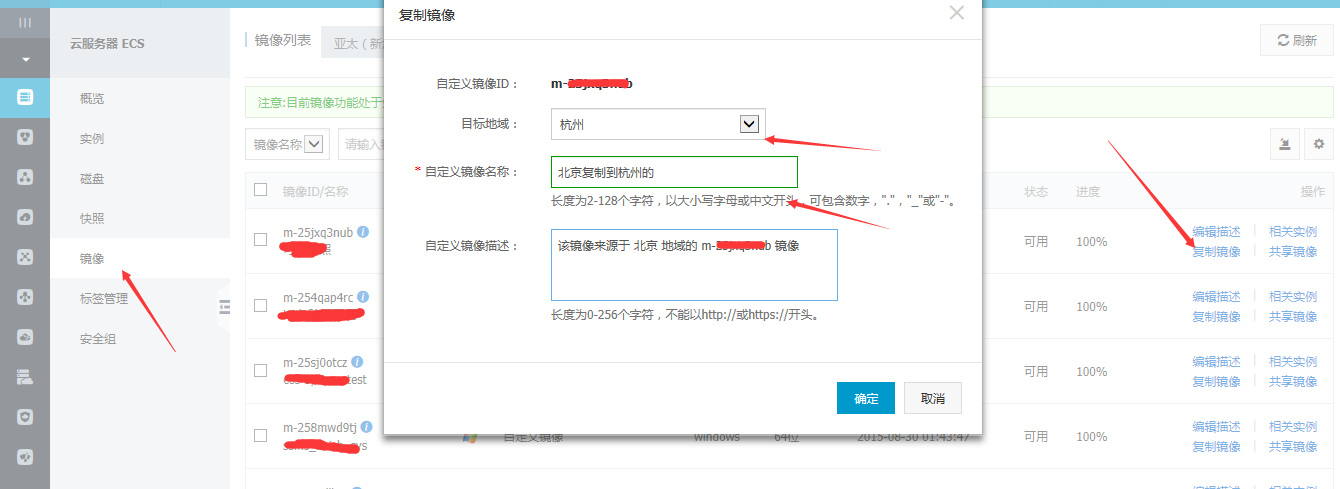1340x489 pixels.
Task: Open the list settings gear icon
Action: coord(1319,144)
